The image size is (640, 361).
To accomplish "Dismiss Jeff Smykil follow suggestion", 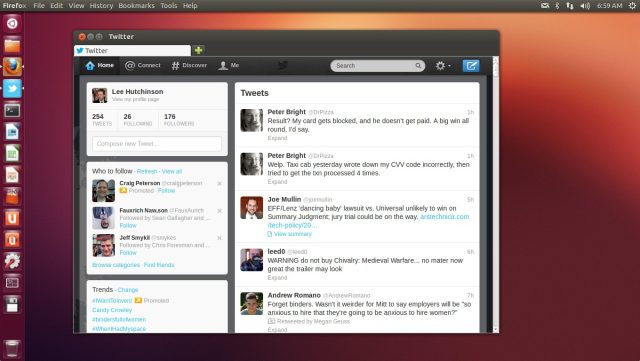I will [x=219, y=238].
